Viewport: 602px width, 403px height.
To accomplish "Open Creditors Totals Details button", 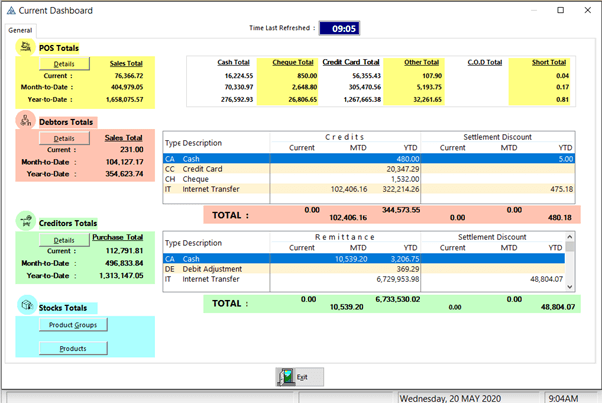I will (x=64, y=240).
